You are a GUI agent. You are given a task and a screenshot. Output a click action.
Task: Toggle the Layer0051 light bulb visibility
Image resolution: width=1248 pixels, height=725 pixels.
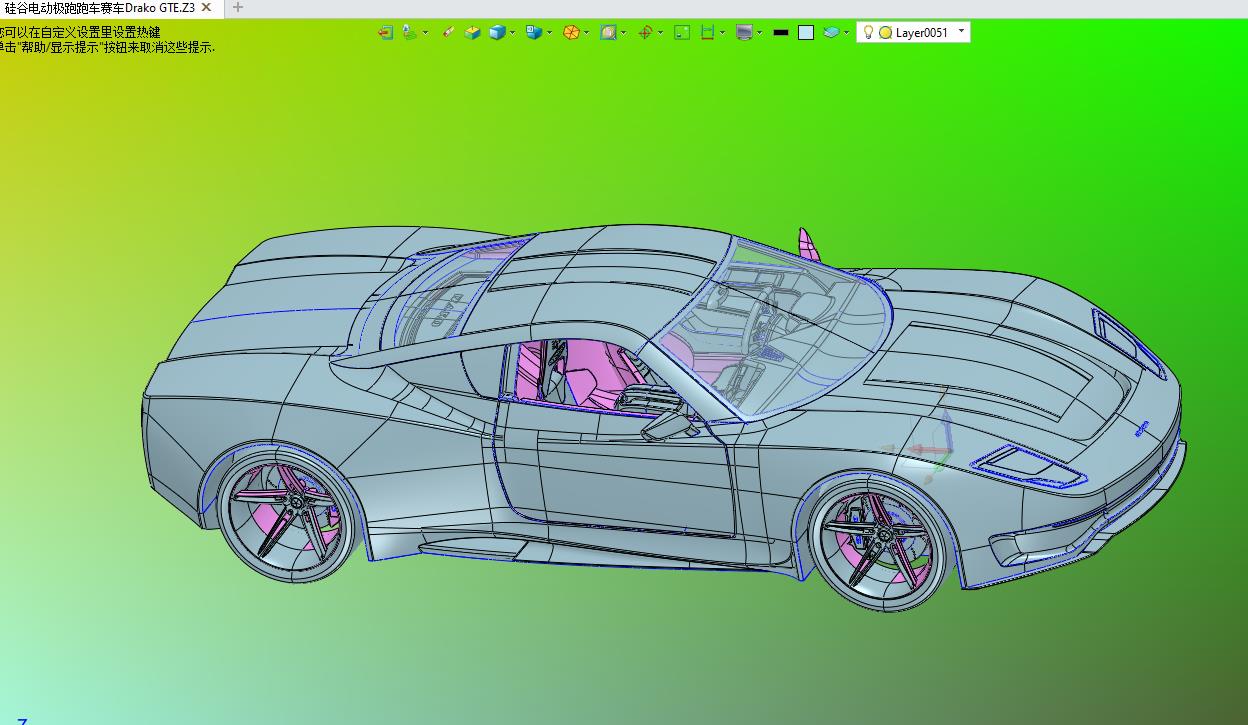click(868, 32)
